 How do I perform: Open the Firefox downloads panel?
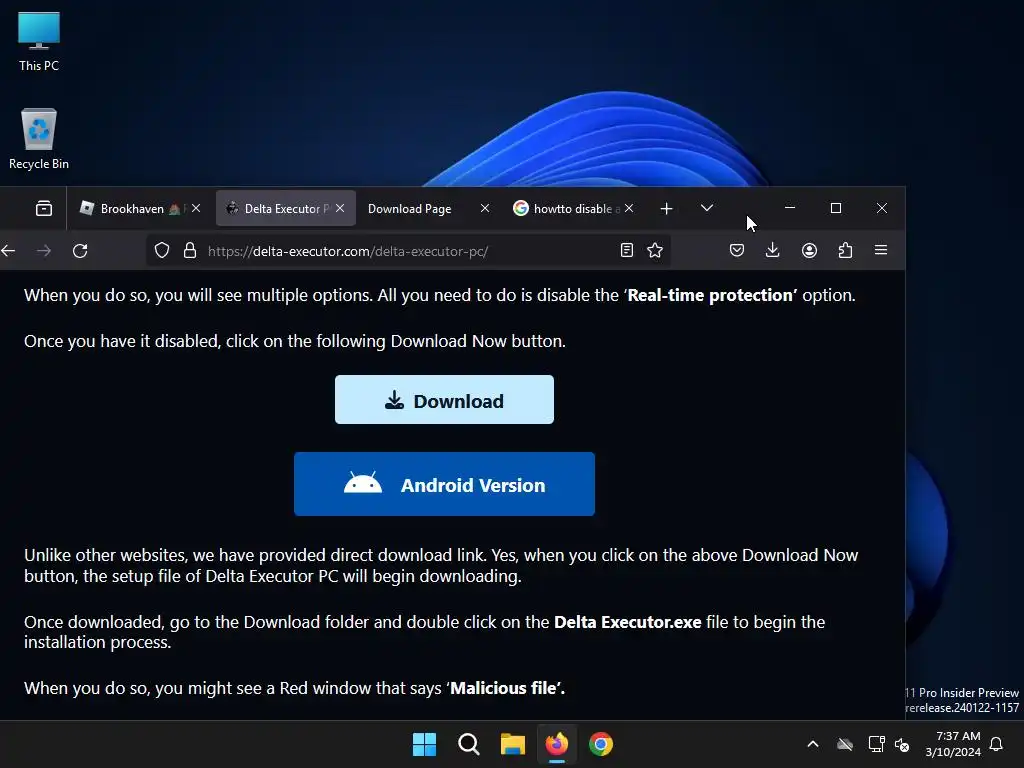pyautogui.click(x=773, y=250)
